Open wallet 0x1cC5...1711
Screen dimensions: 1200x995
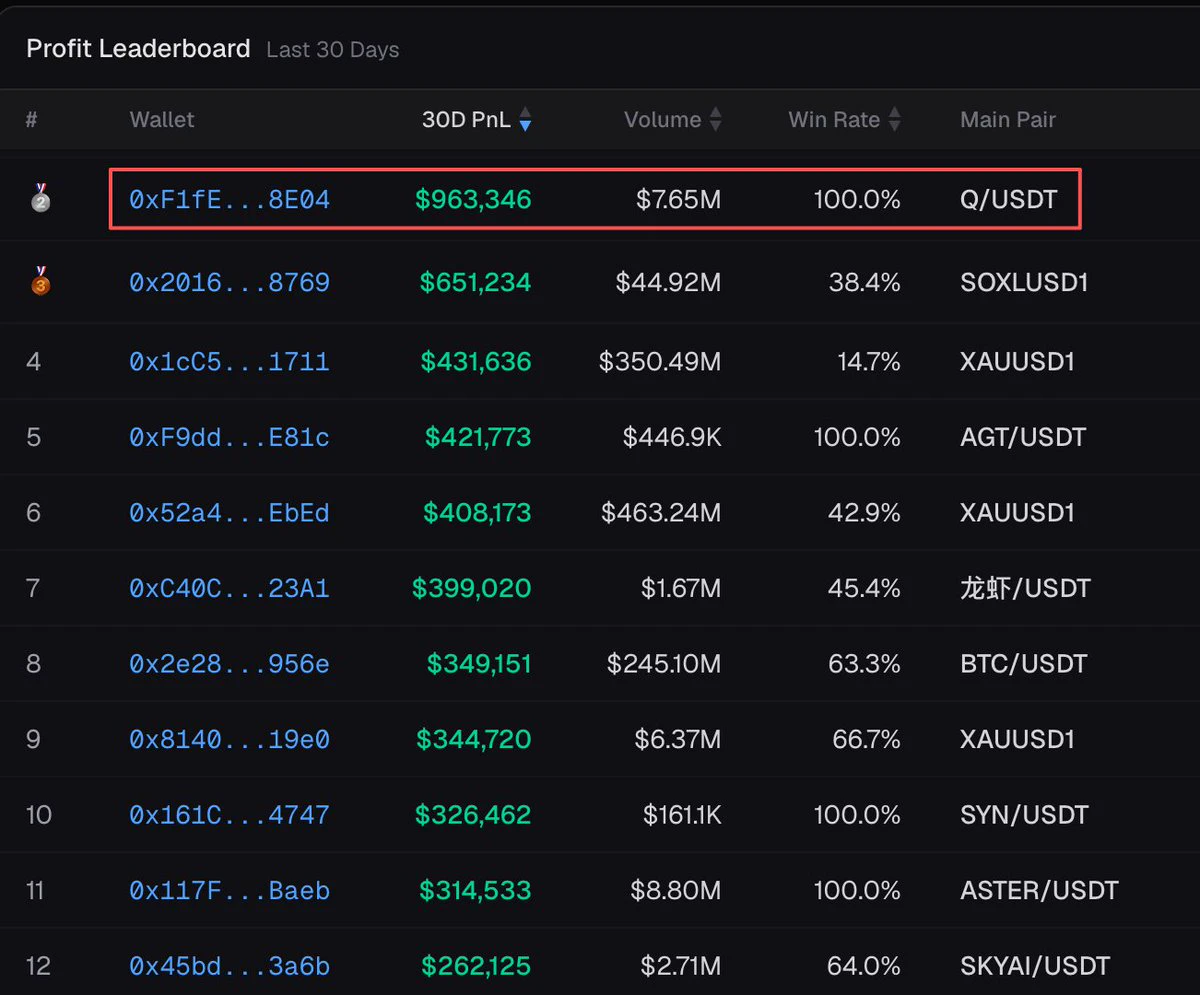229,361
